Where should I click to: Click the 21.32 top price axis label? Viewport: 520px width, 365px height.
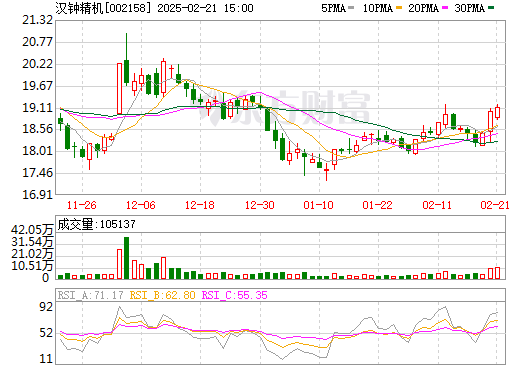38,20
